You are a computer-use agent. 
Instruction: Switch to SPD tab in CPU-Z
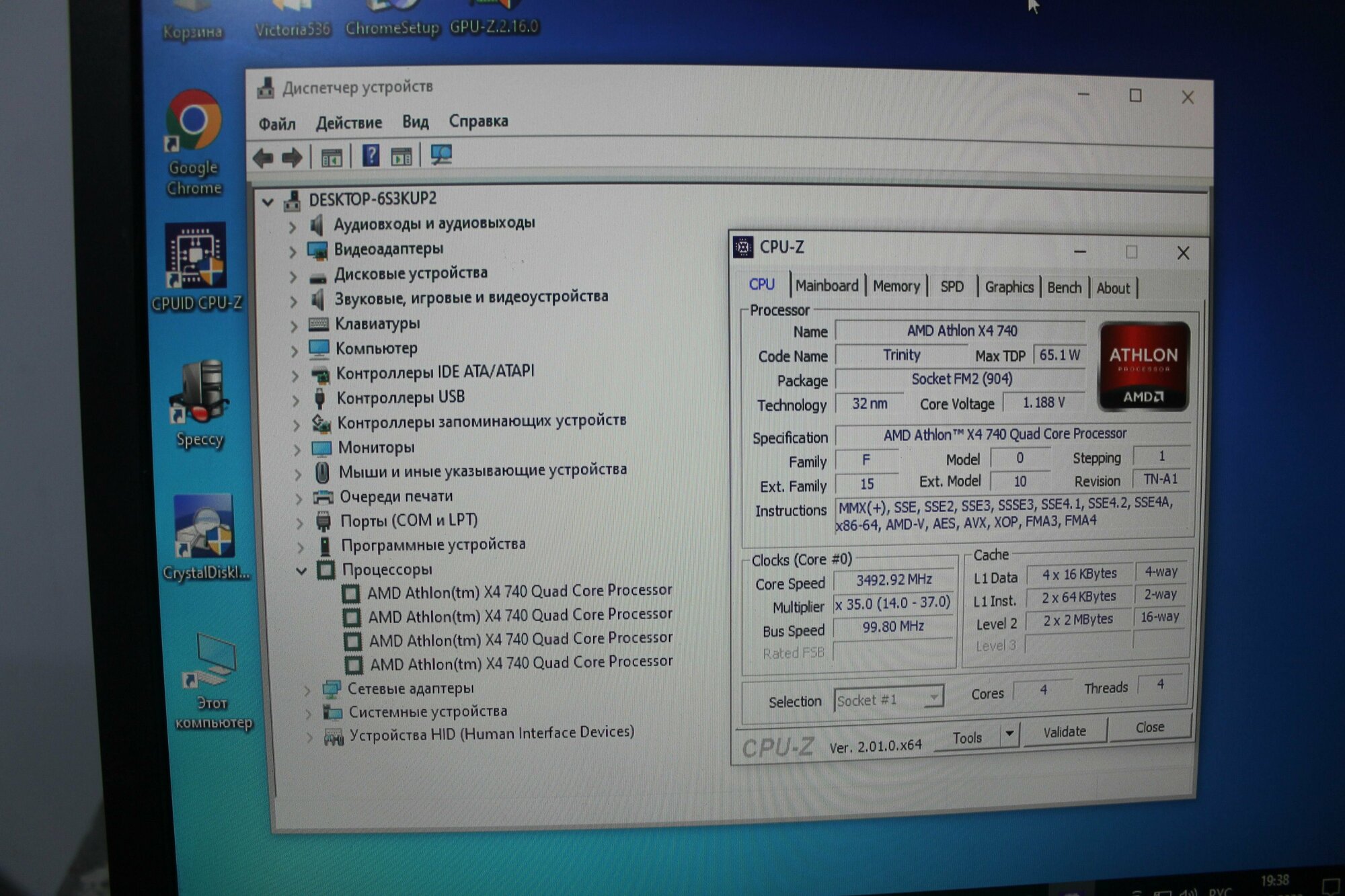(952, 287)
